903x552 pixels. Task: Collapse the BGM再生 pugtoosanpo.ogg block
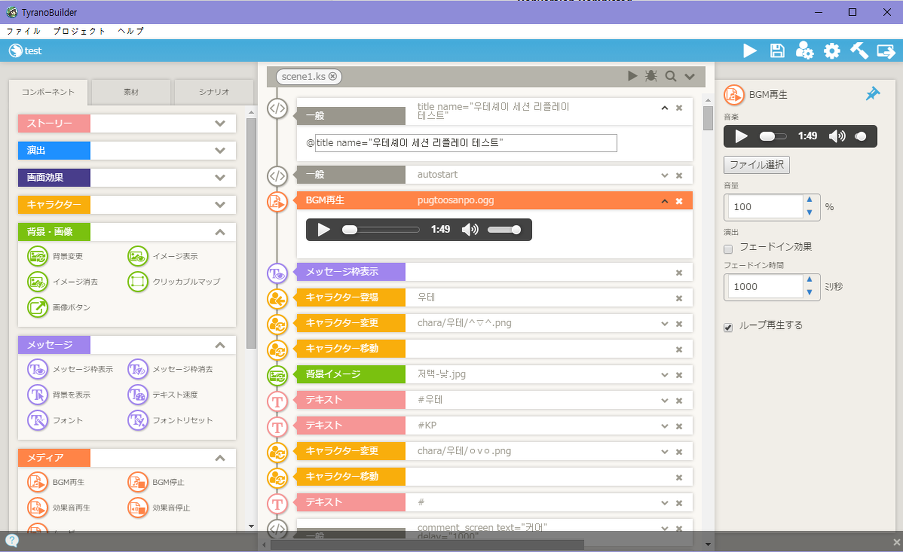[x=665, y=201]
